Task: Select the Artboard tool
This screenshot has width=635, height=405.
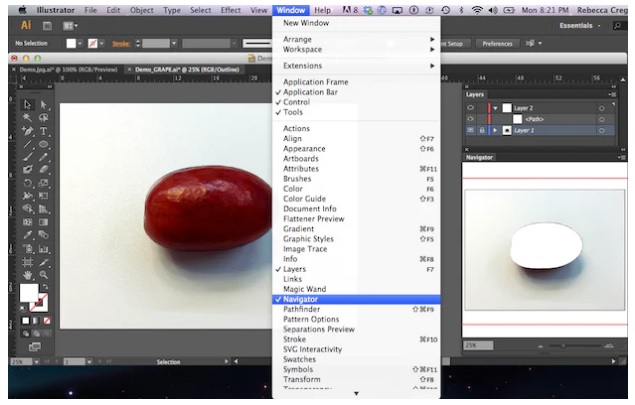Action: pyautogui.click(x=27, y=262)
